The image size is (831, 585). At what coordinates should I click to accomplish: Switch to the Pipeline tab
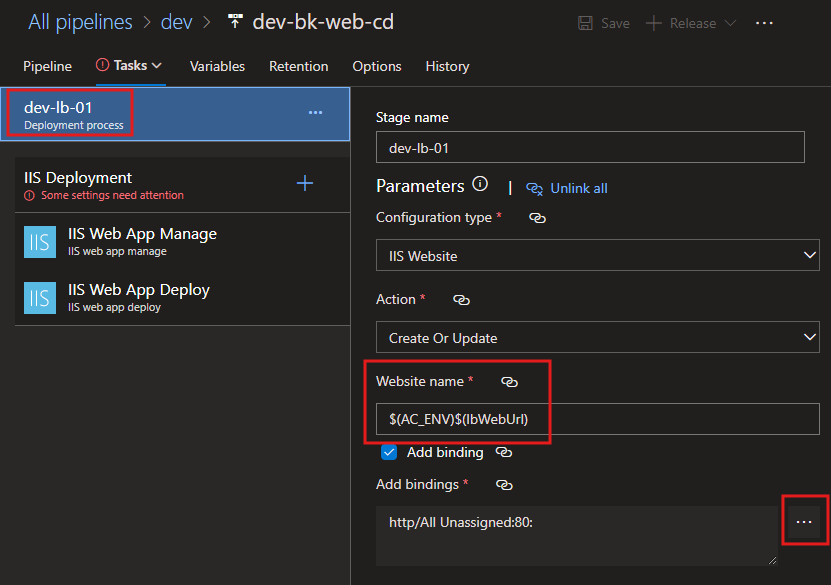tap(47, 66)
